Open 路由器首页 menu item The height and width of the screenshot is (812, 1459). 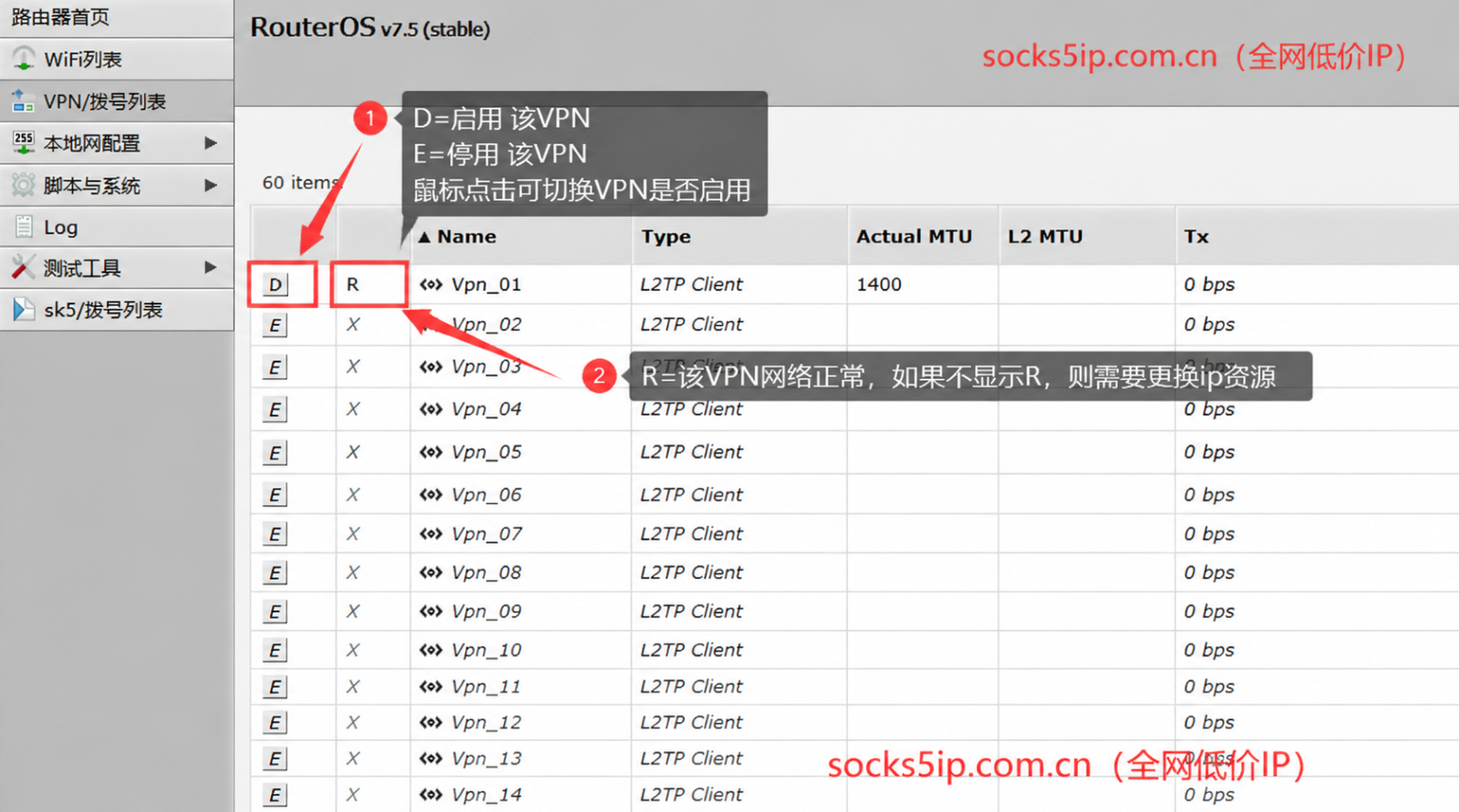coord(117,18)
